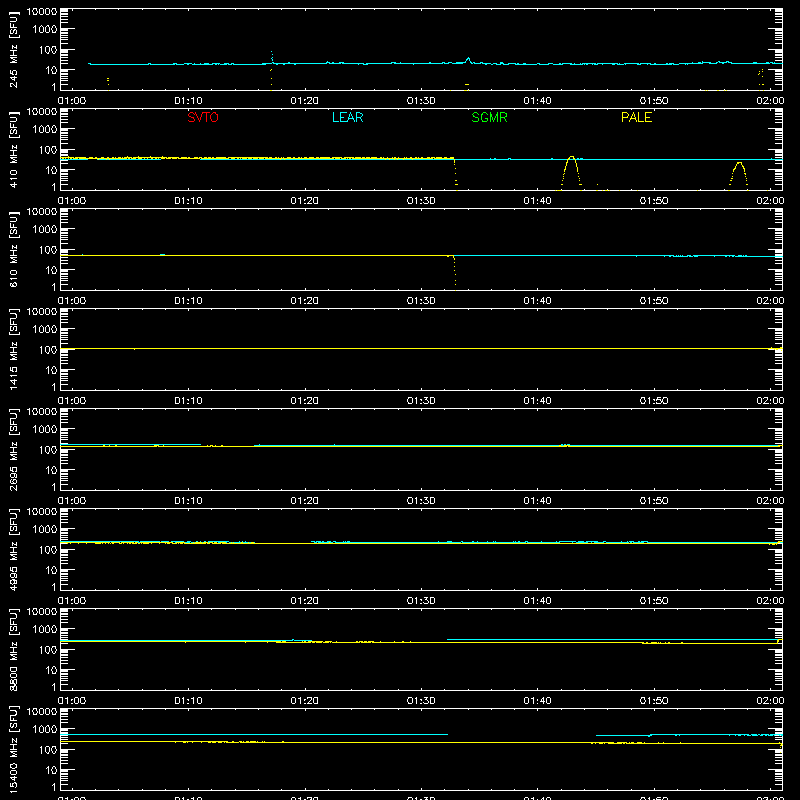800x800 pixels.
Task: Click the 01:20 time label under 410 MHz panel
Action: click(x=305, y=201)
